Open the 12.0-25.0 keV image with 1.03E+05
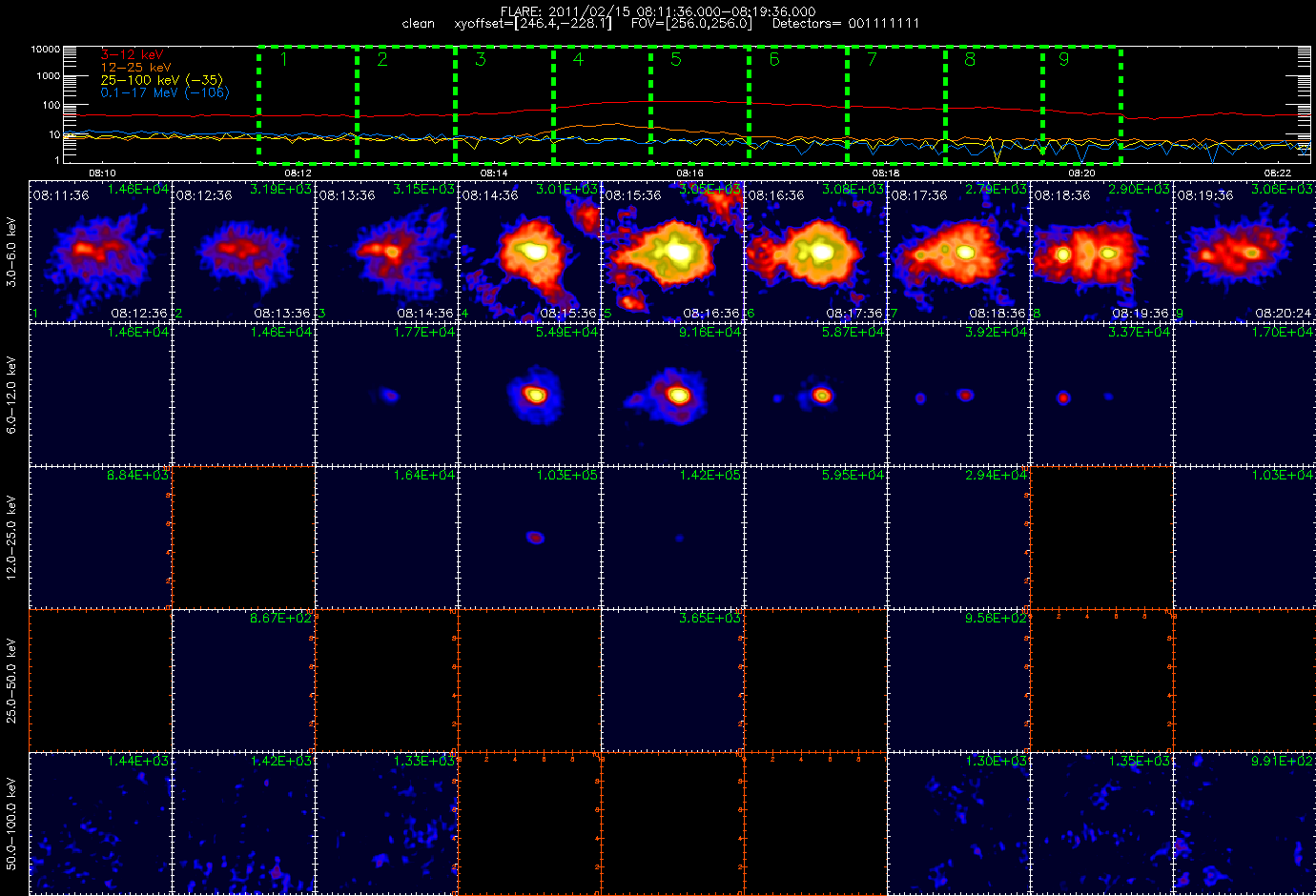The width and height of the screenshot is (1316, 896). [529, 537]
